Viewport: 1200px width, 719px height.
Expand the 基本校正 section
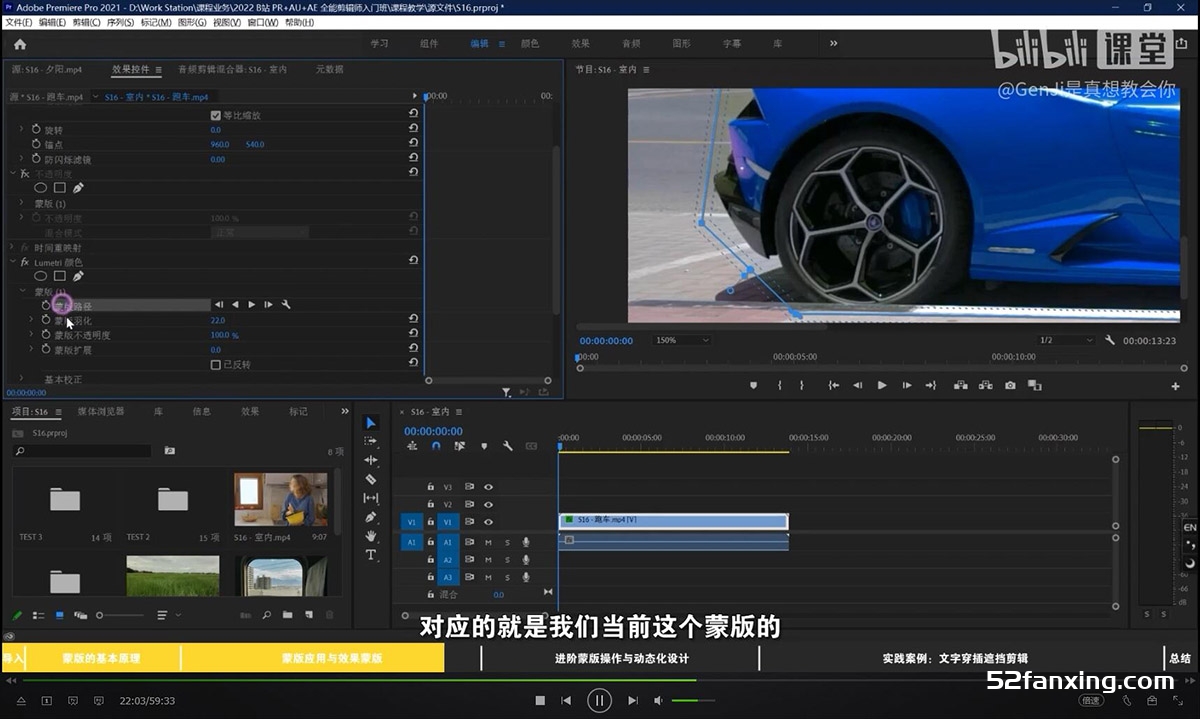point(22,379)
